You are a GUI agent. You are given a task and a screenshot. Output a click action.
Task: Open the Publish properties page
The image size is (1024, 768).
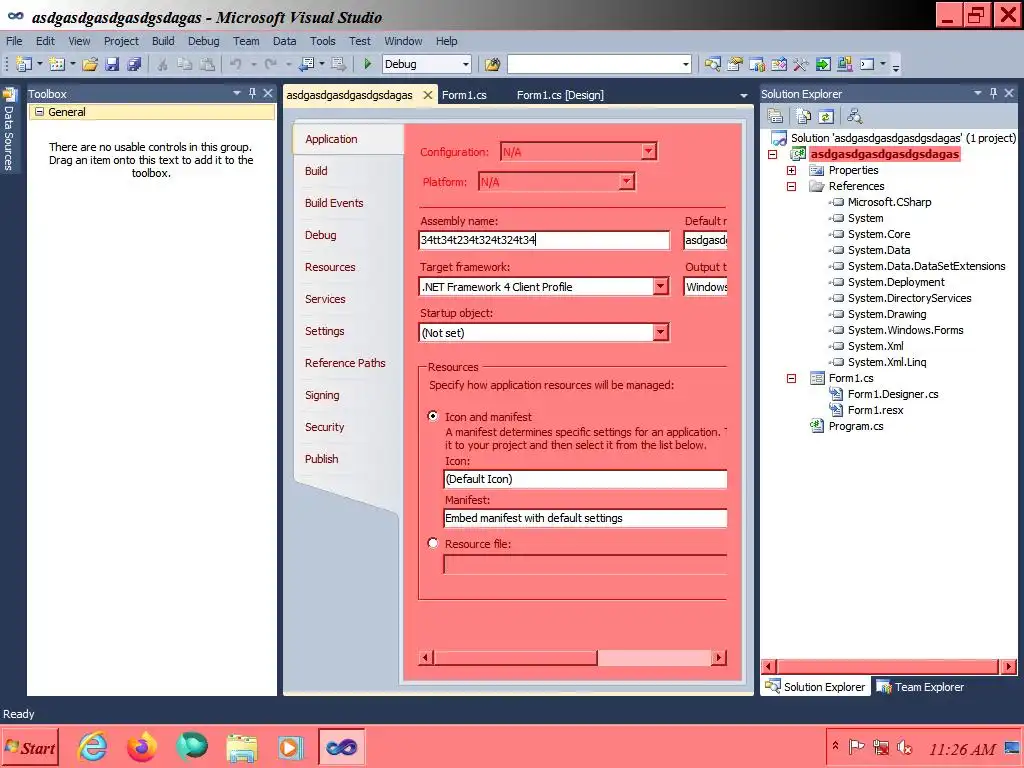pos(321,458)
